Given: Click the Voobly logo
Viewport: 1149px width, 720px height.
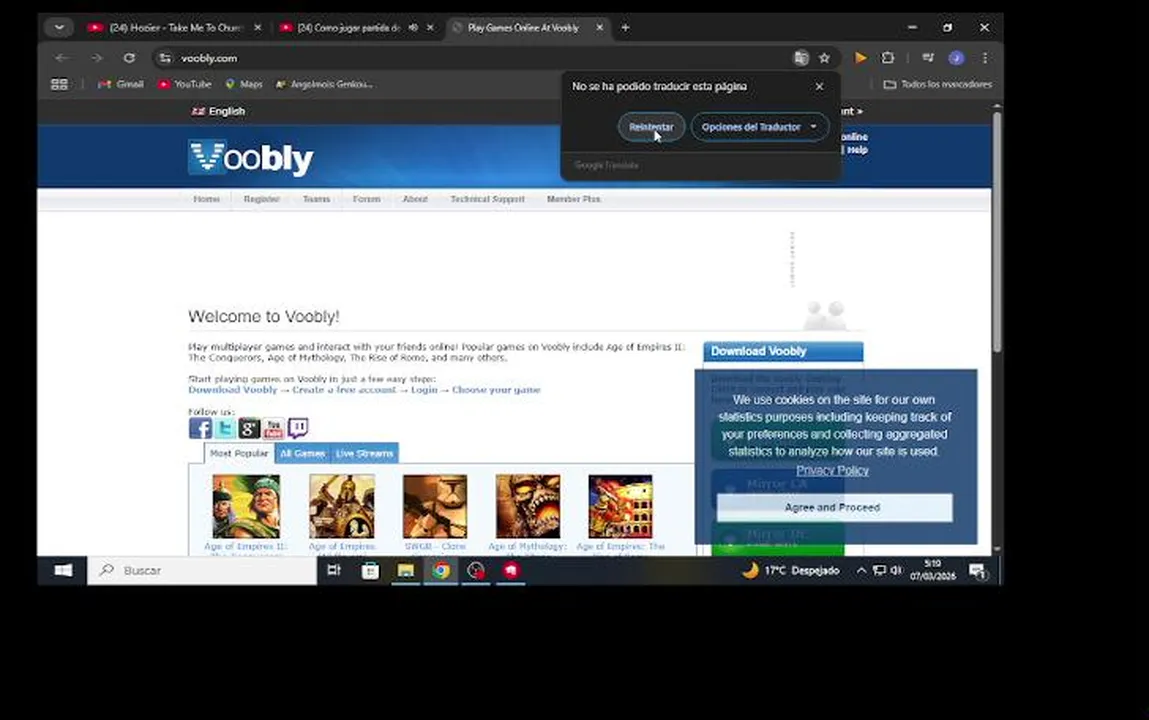Looking at the screenshot, I should pyautogui.click(x=251, y=157).
